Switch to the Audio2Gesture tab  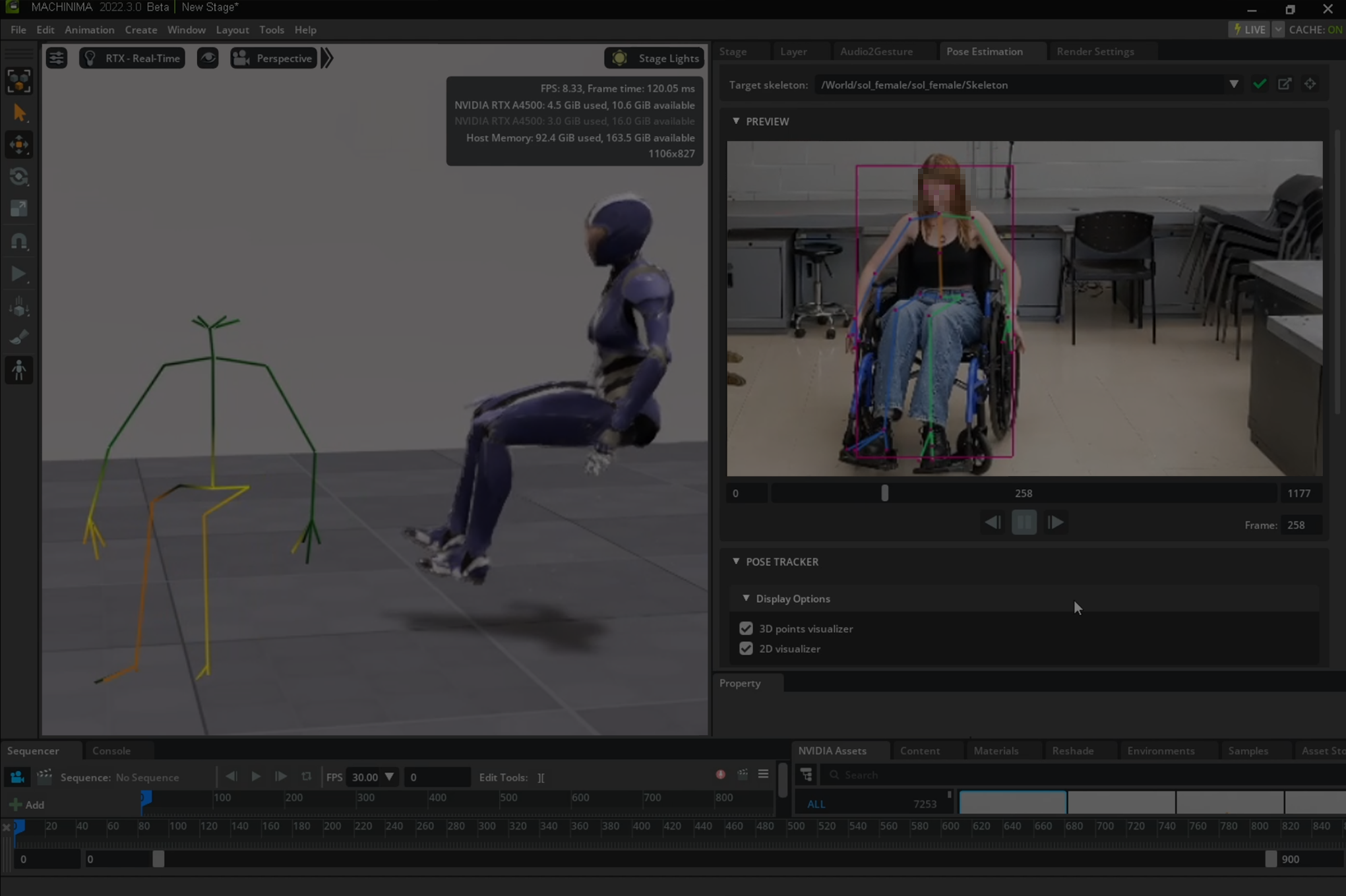876,51
